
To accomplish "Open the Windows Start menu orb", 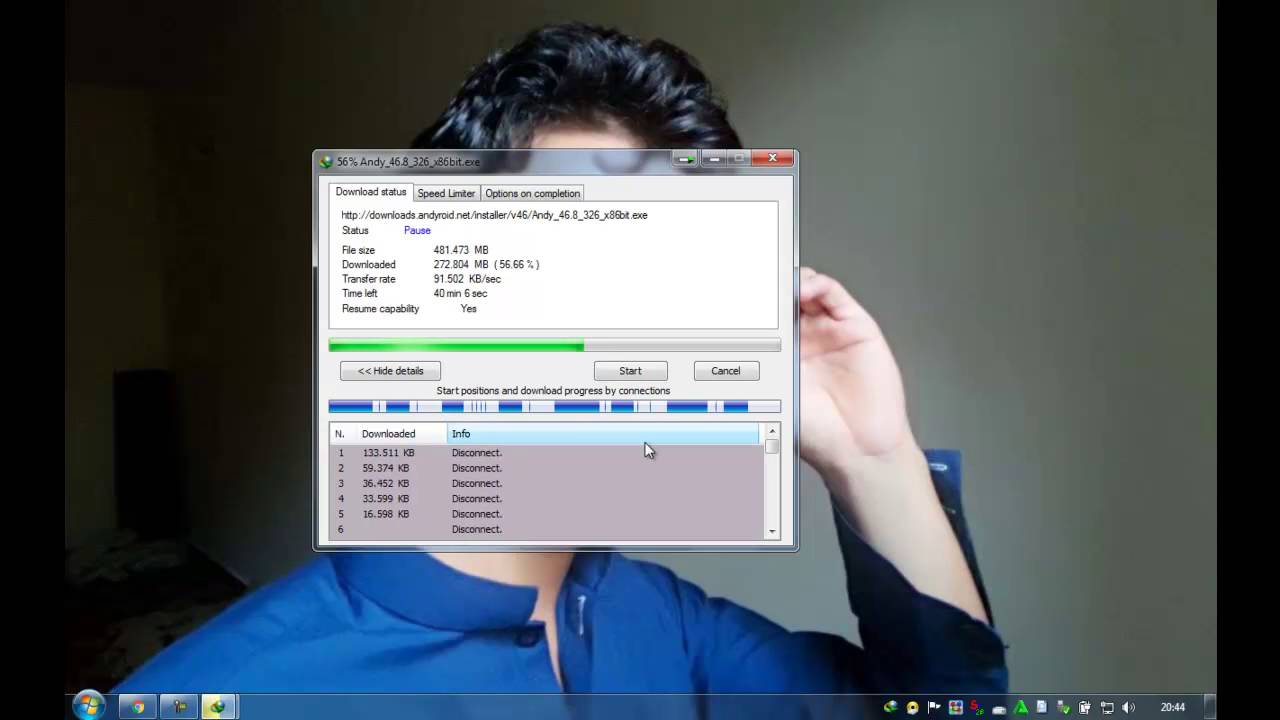I will tap(88, 706).
